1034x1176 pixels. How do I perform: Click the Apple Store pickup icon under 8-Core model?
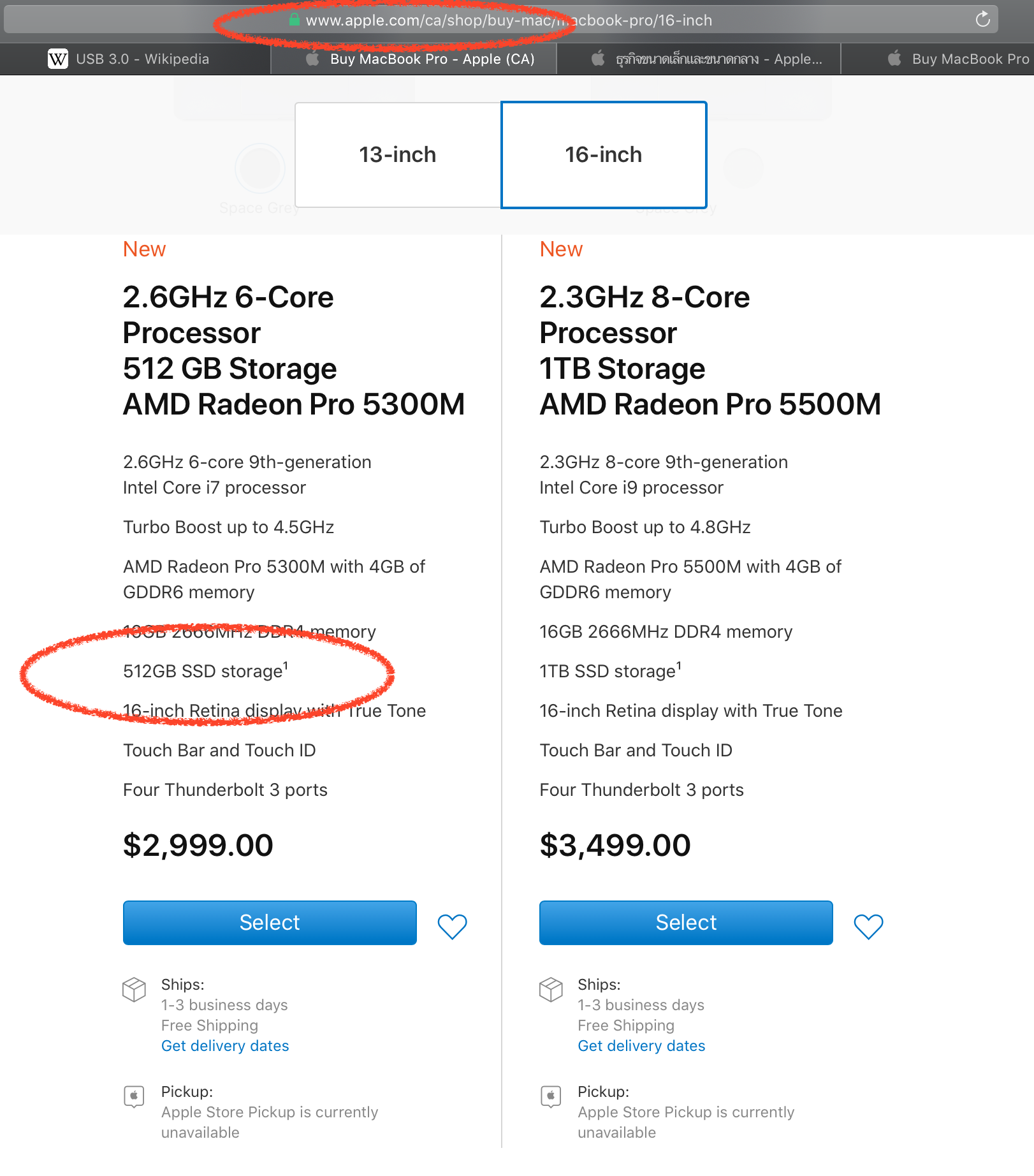click(x=551, y=1096)
